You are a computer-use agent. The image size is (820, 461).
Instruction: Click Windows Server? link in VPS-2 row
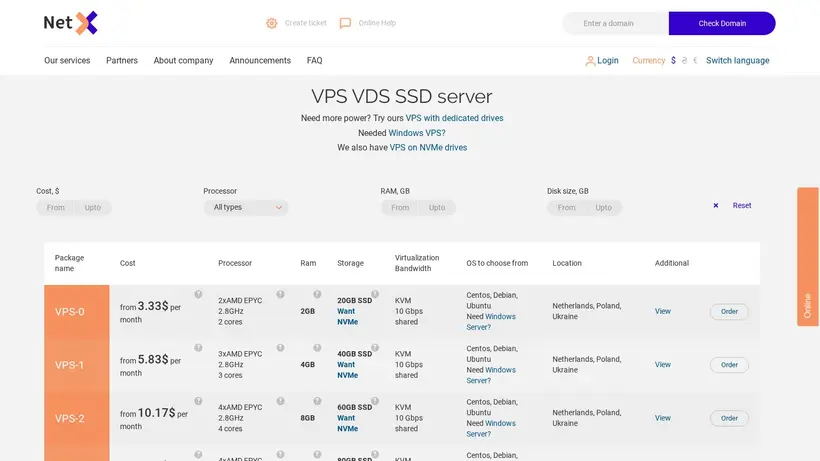(491, 429)
